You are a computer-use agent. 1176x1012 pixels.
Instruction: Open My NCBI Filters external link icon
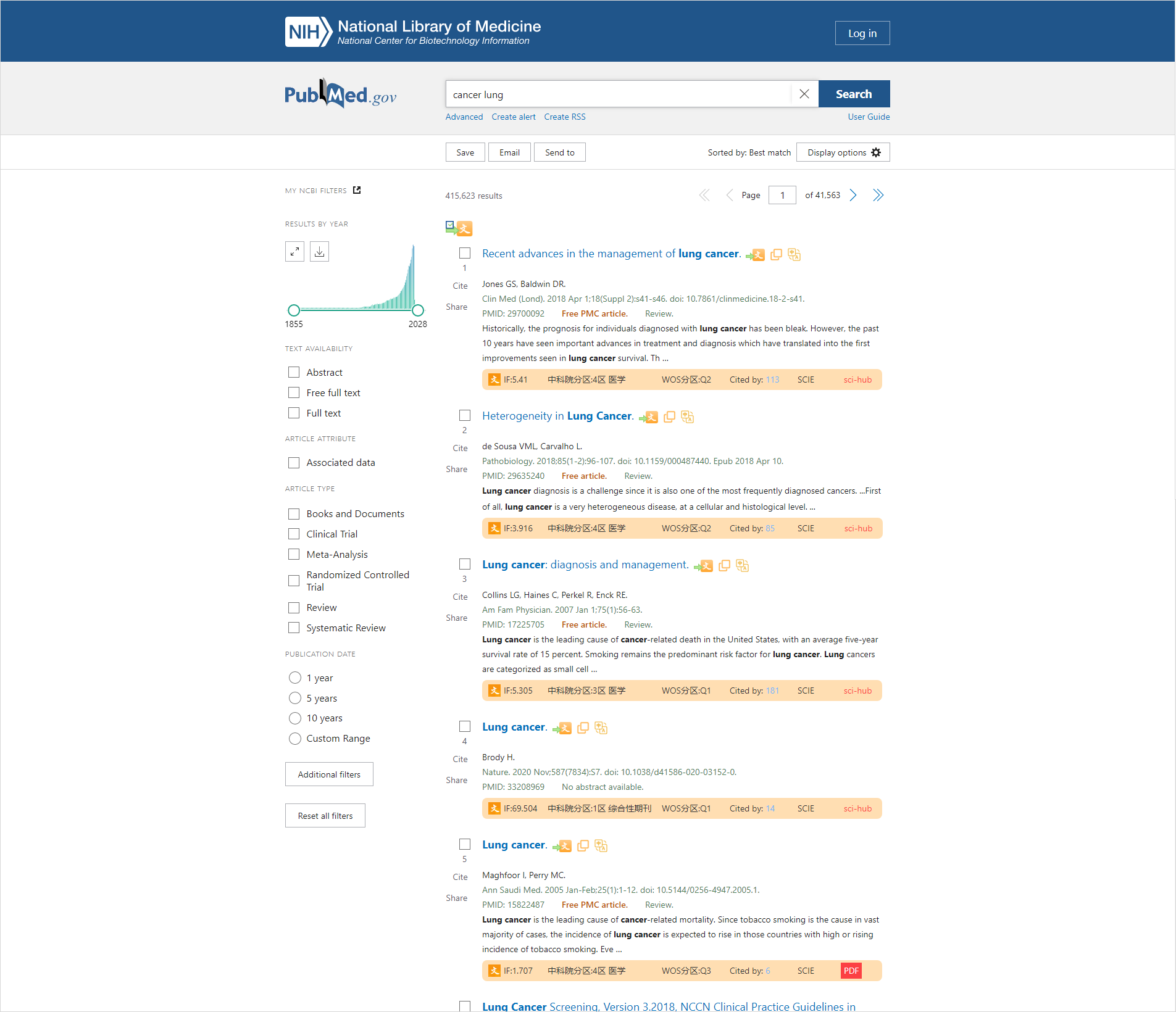(x=357, y=191)
